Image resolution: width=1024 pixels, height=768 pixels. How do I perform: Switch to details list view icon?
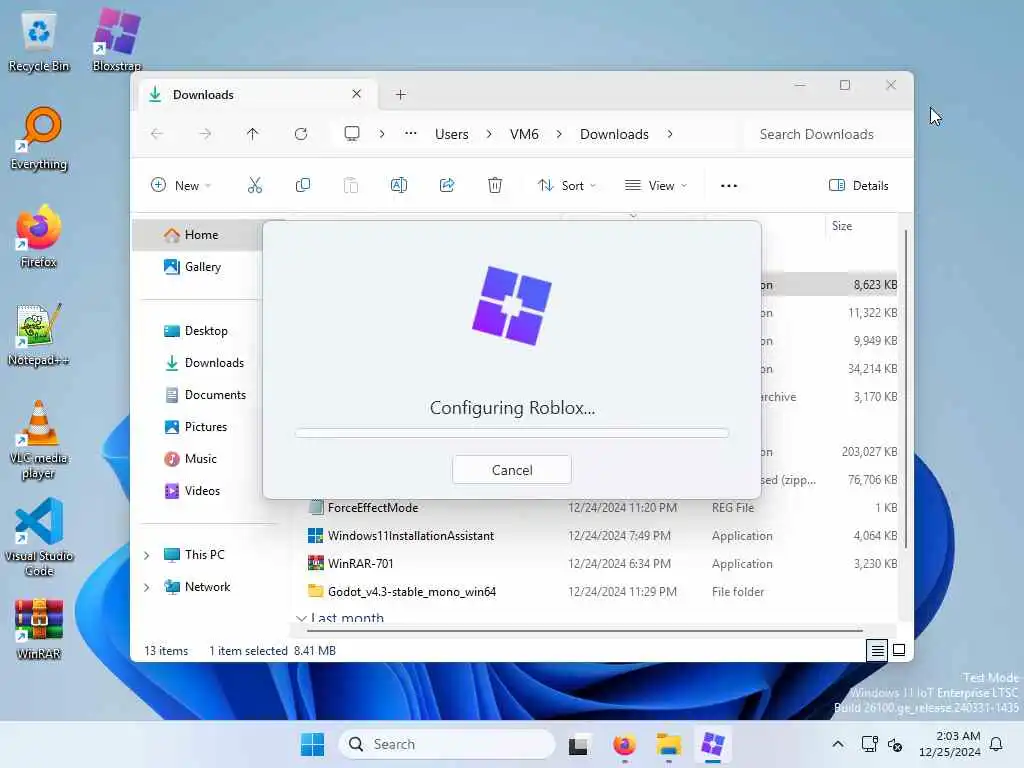click(877, 650)
